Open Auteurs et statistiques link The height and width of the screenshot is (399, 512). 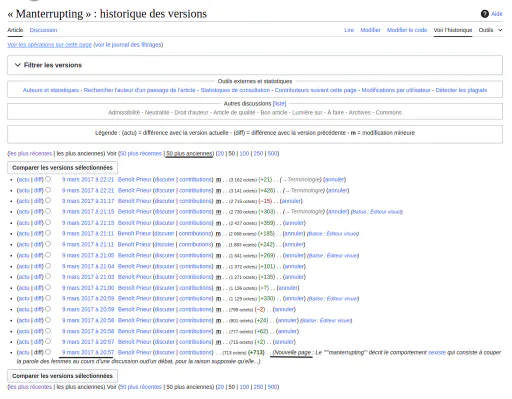tap(51, 90)
